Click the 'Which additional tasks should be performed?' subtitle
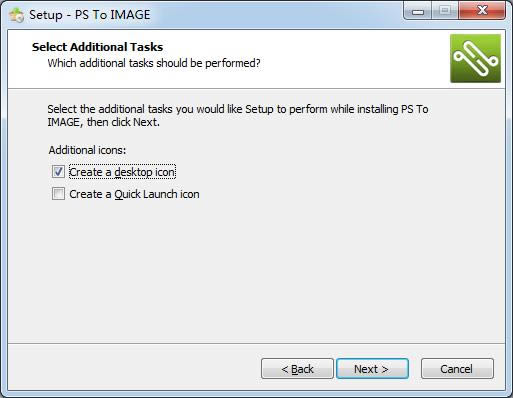Image resolution: width=513 pixels, height=398 pixels. click(154, 63)
